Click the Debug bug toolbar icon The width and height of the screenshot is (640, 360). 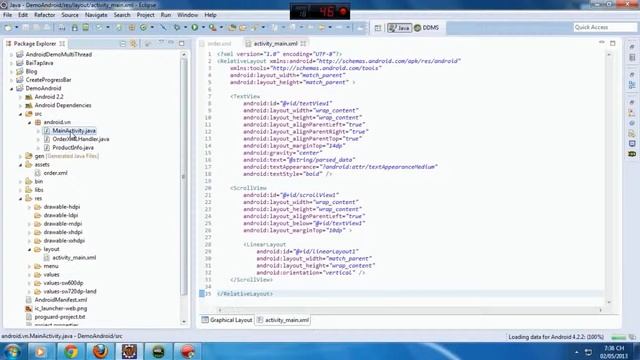[177, 27]
